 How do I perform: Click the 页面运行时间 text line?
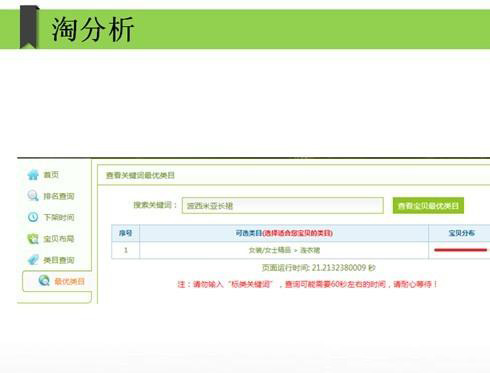click(319, 268)
